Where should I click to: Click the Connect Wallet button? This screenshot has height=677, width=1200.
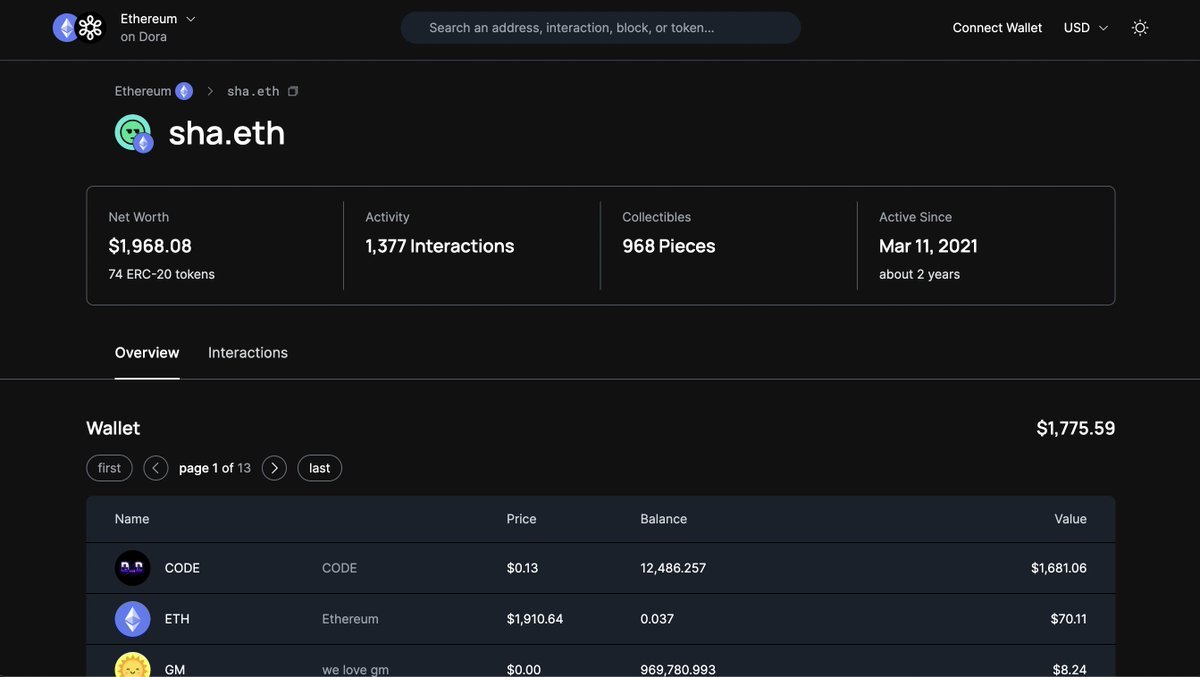pos(997,28)
